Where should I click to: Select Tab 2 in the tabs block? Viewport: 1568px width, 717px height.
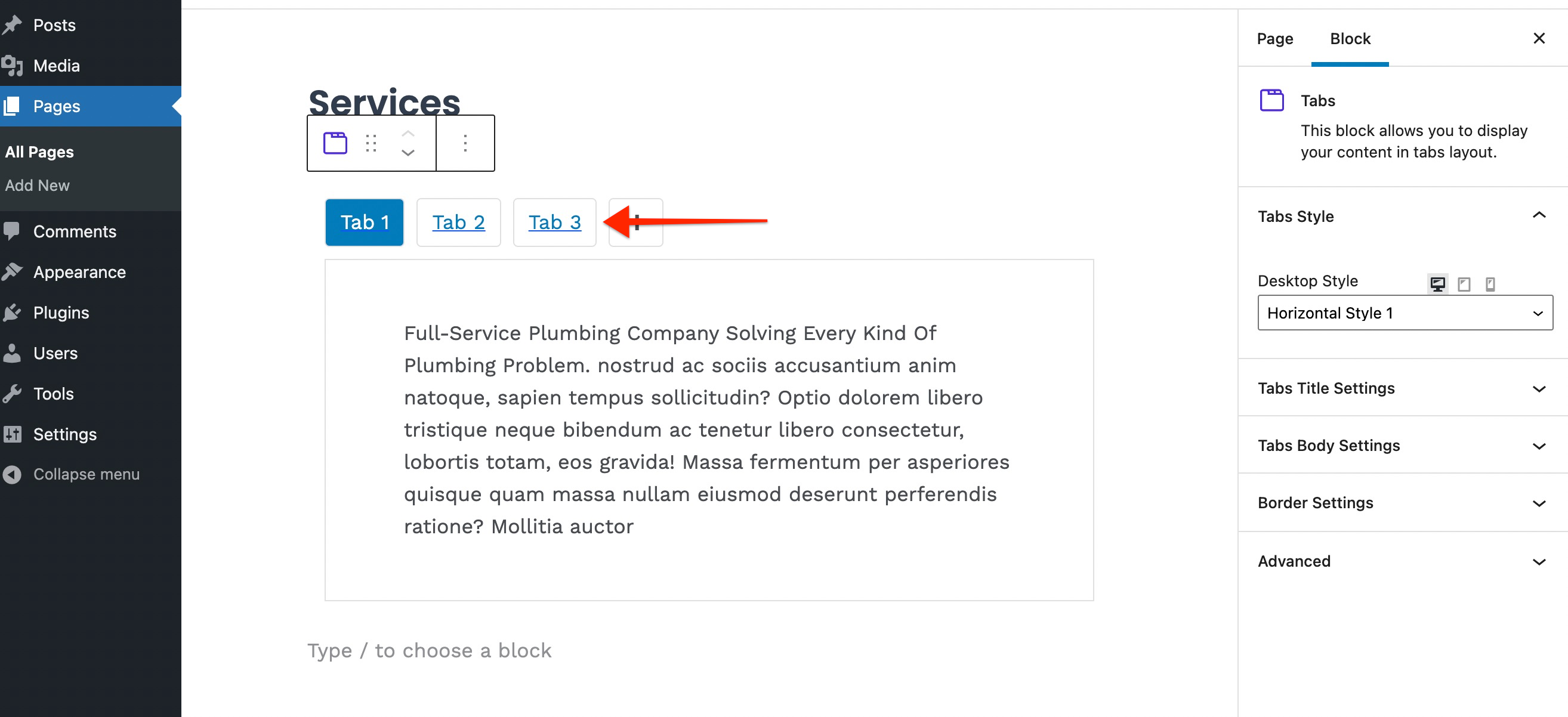457,222
